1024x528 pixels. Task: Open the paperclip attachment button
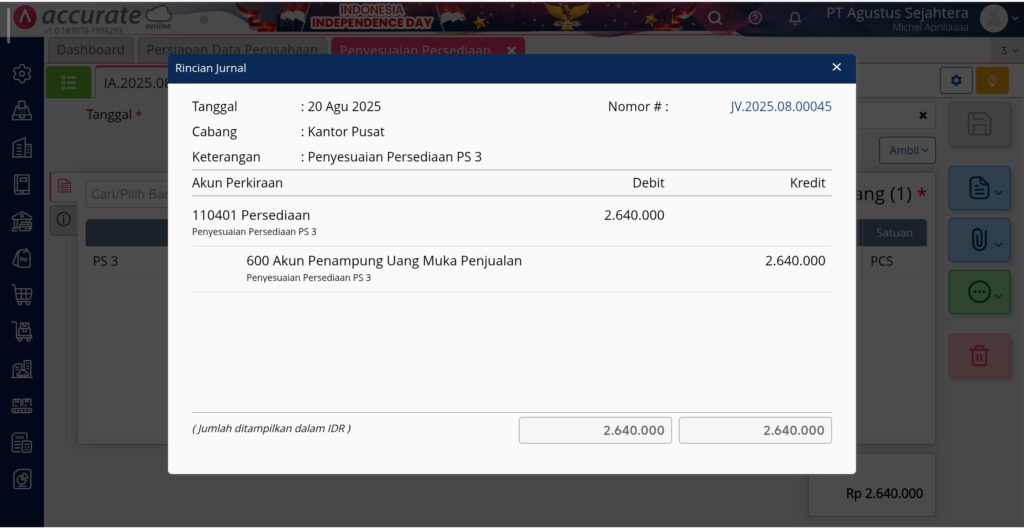(x=979, y=240)
